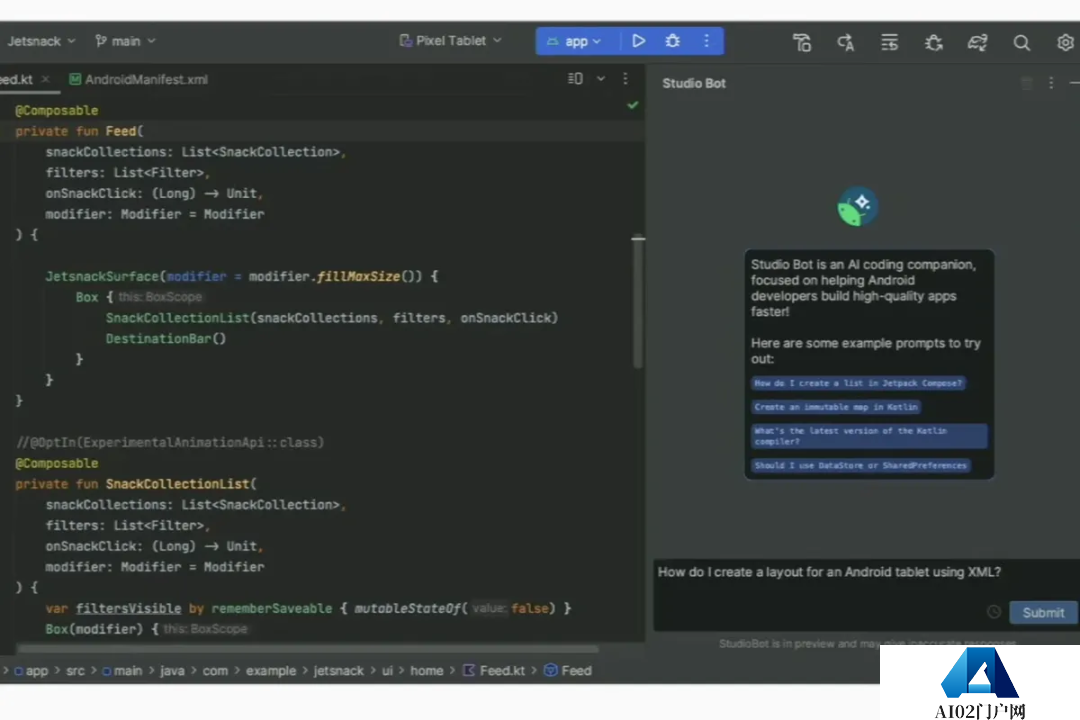The height and width of the screenshot is (720, 1080).
Task: Open editor tab options menu
Action: click(x=625, y=79)
